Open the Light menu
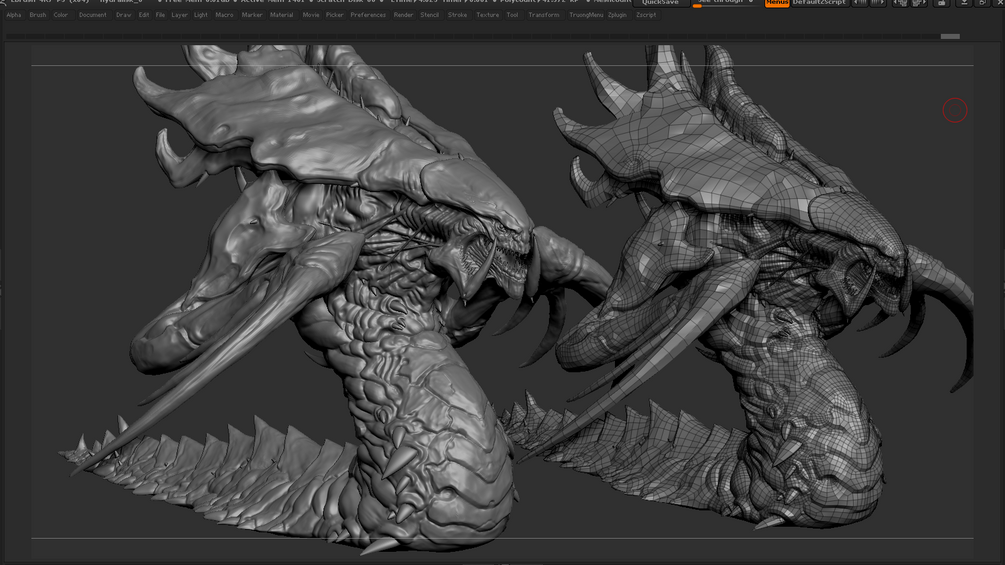This screenshot has height=565, width=1005. tap(201, 15)
